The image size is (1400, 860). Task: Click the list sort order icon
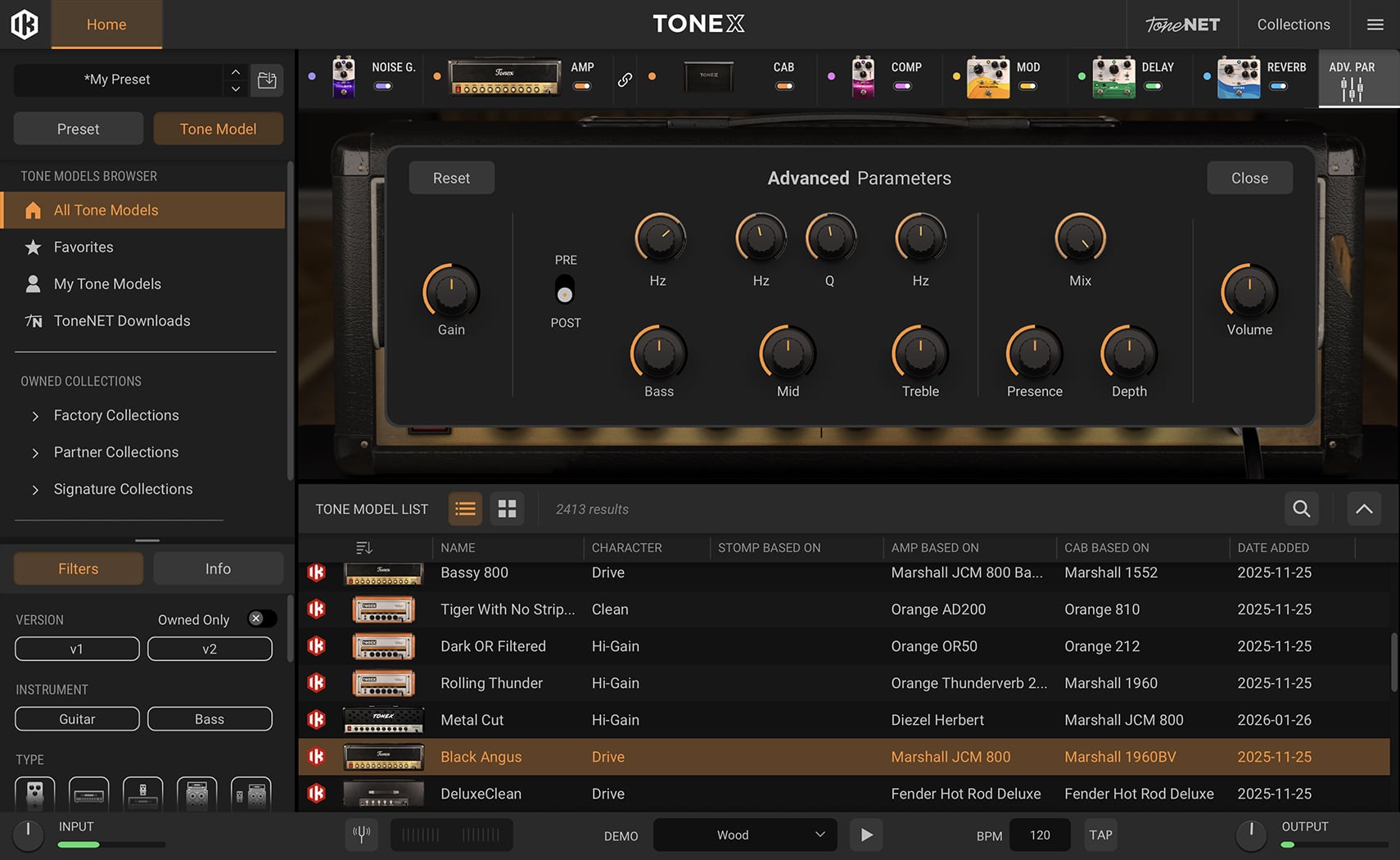point(364,547)
